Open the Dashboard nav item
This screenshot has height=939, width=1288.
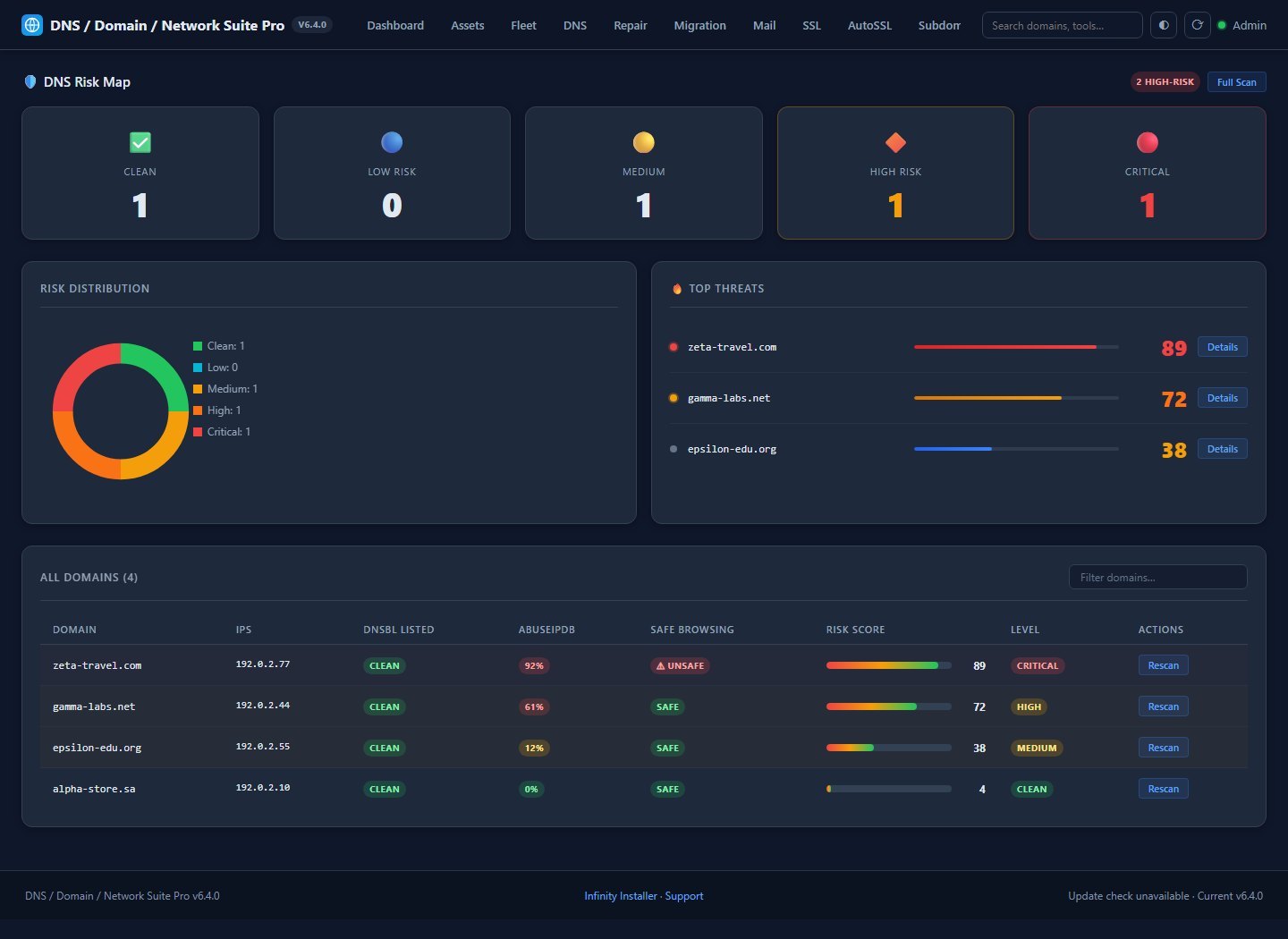(395, 25)
